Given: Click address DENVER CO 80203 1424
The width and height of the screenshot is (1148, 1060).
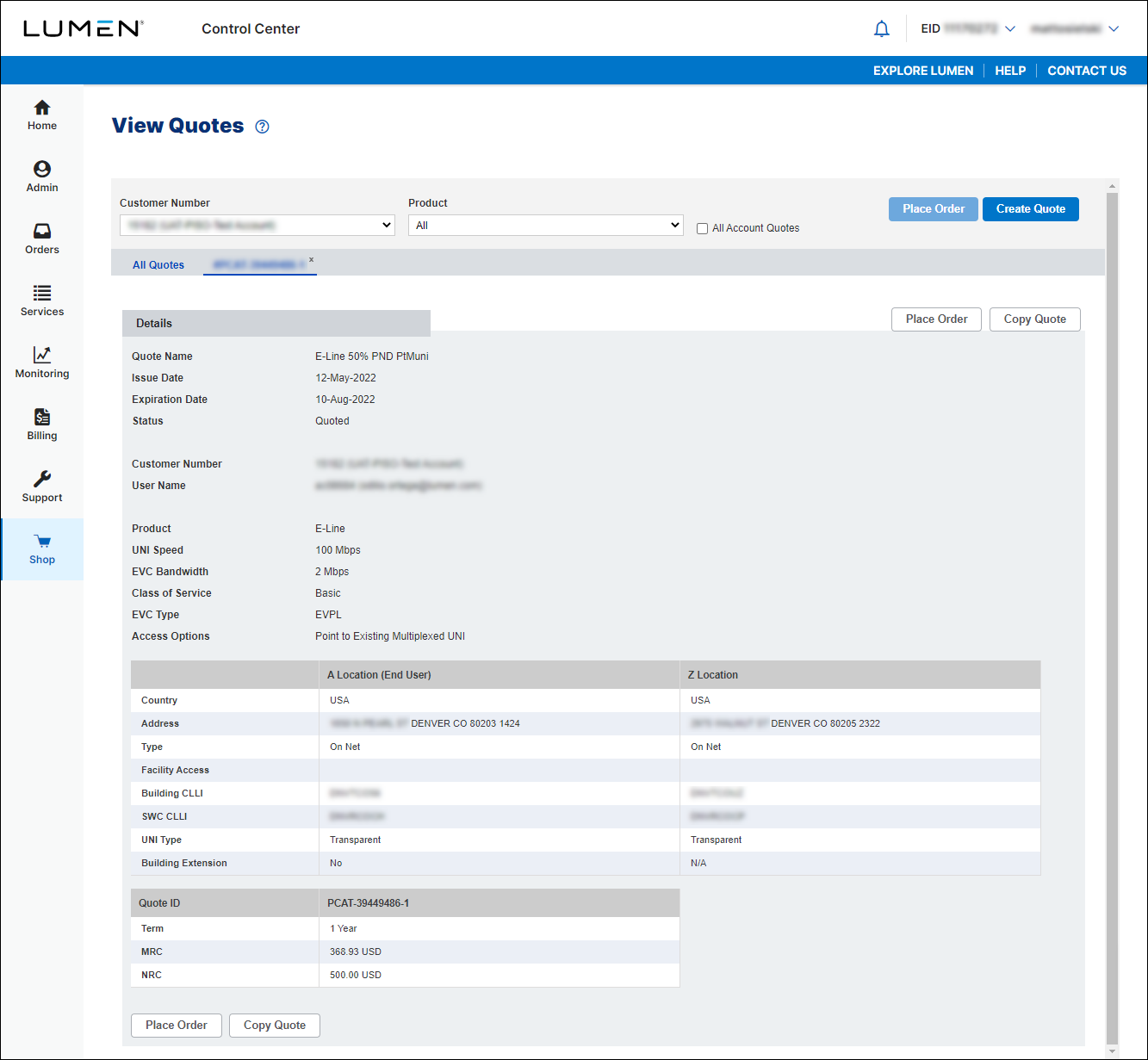Looking at the screenshot, I should pyautogui.click(x=465, y=723).
